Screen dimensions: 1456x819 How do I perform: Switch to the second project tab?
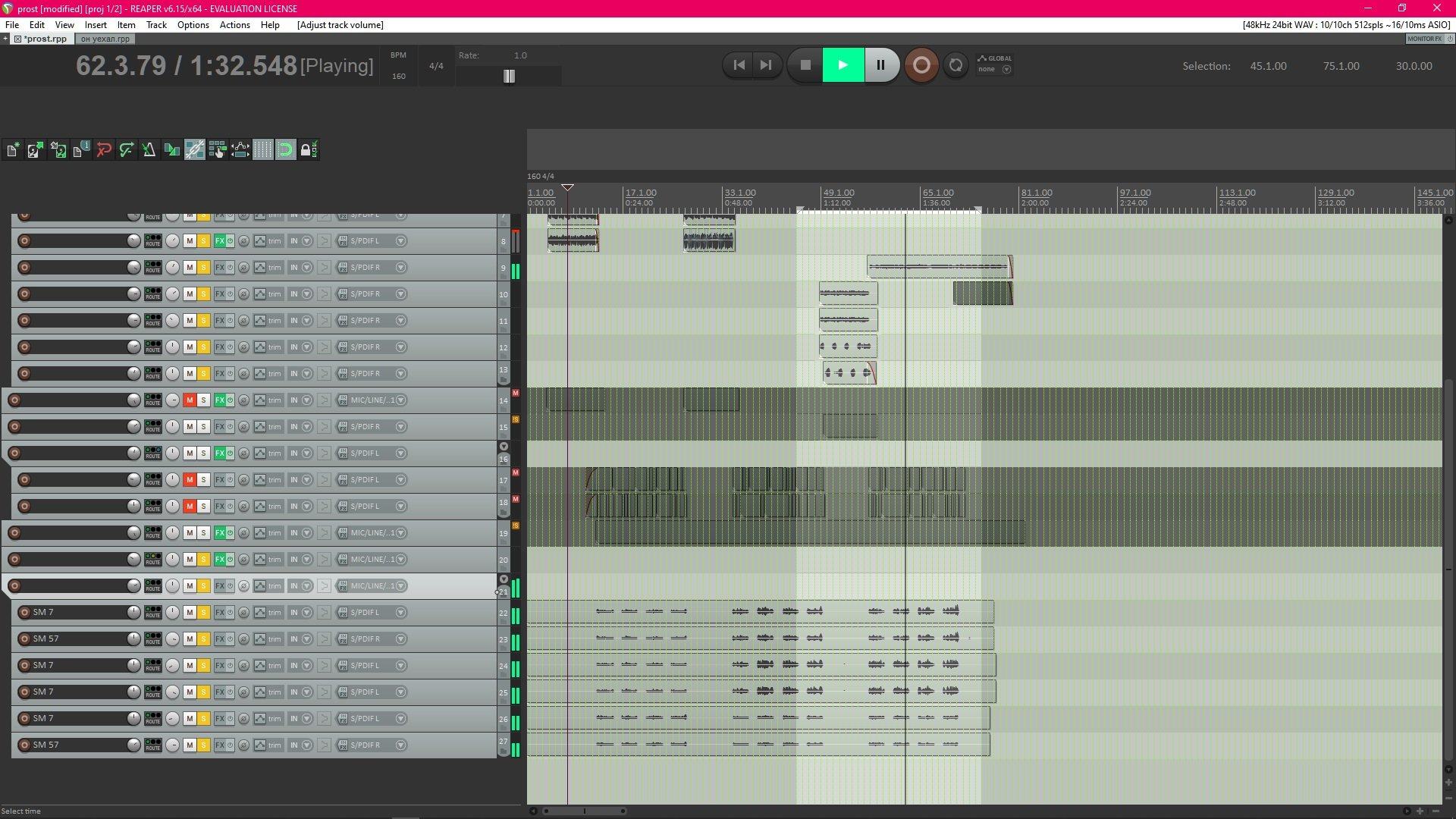(x=105, y=39)
